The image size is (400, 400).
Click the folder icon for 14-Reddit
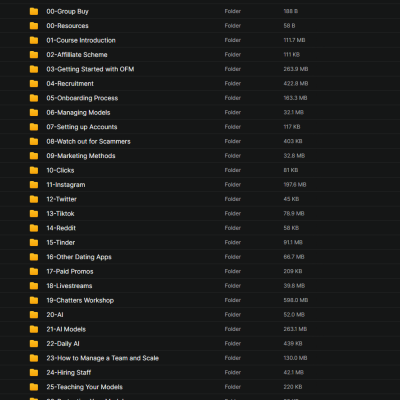click(x=34, y=228)
